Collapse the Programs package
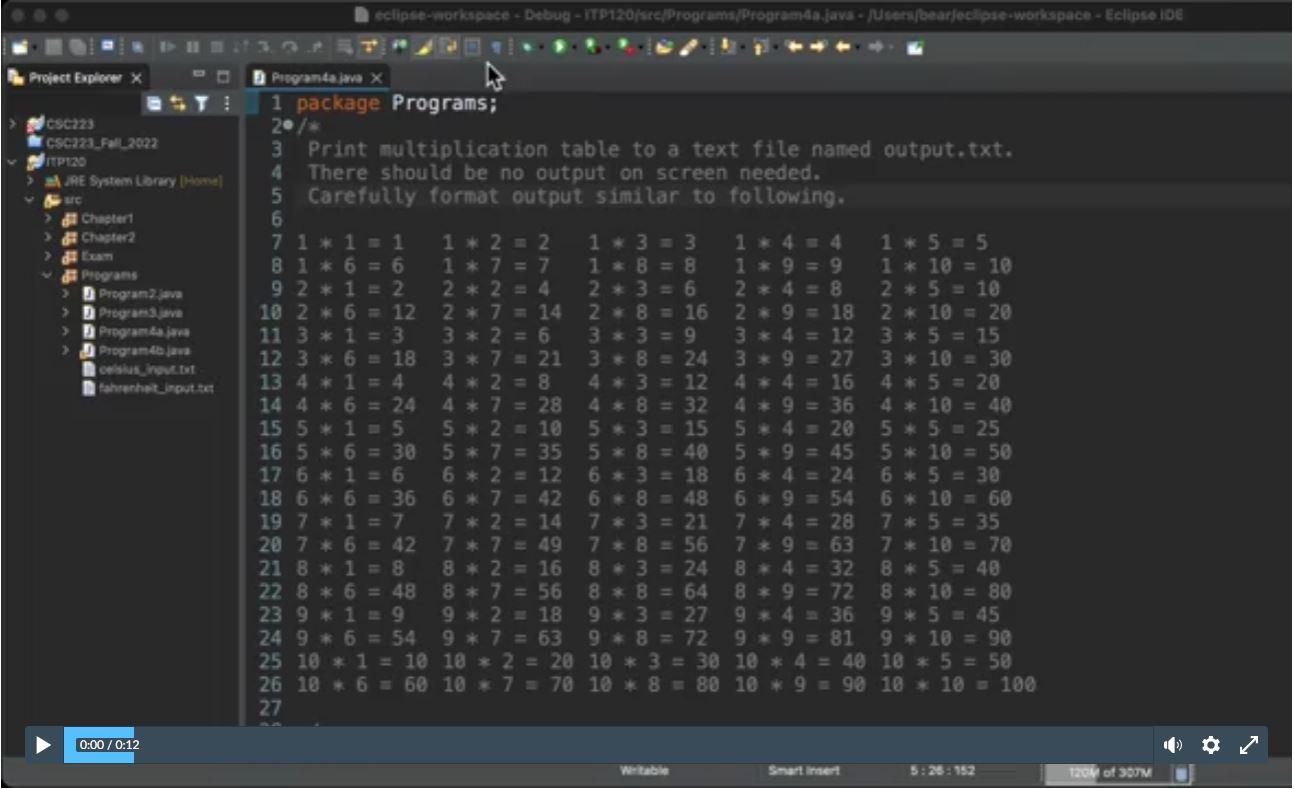This screenshot has width=1294, height=789. click(49, 275)
